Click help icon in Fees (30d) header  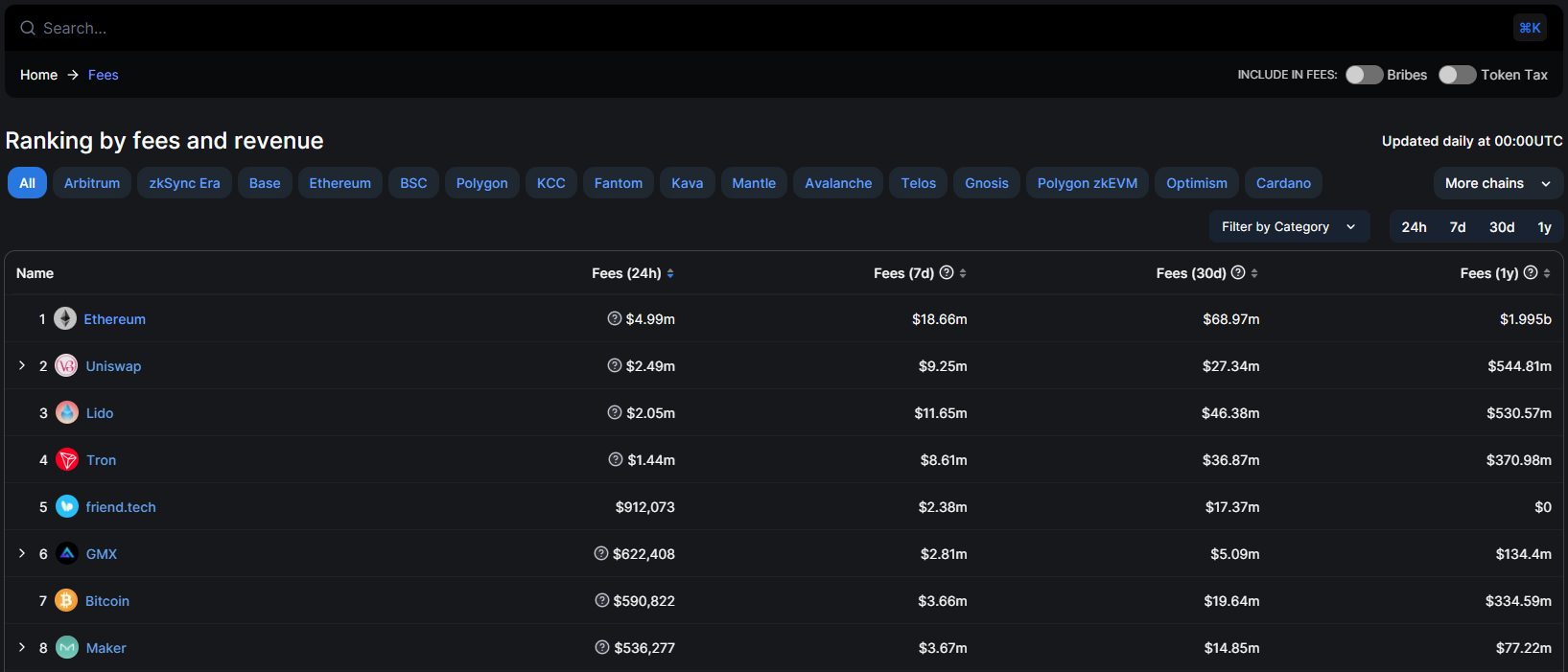pos(1238,272)
